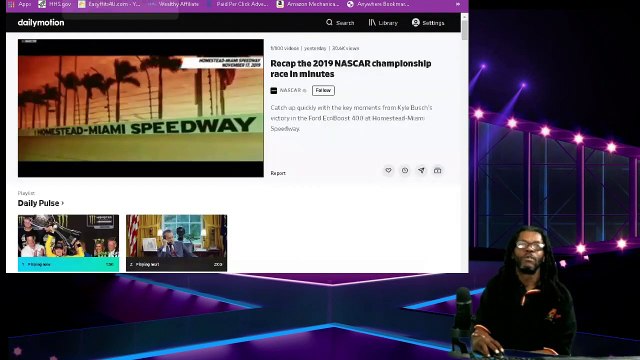Click the Report link
The height and width of the screenshot is (360, 640).
pyautogui.click(x=278, y=173)
